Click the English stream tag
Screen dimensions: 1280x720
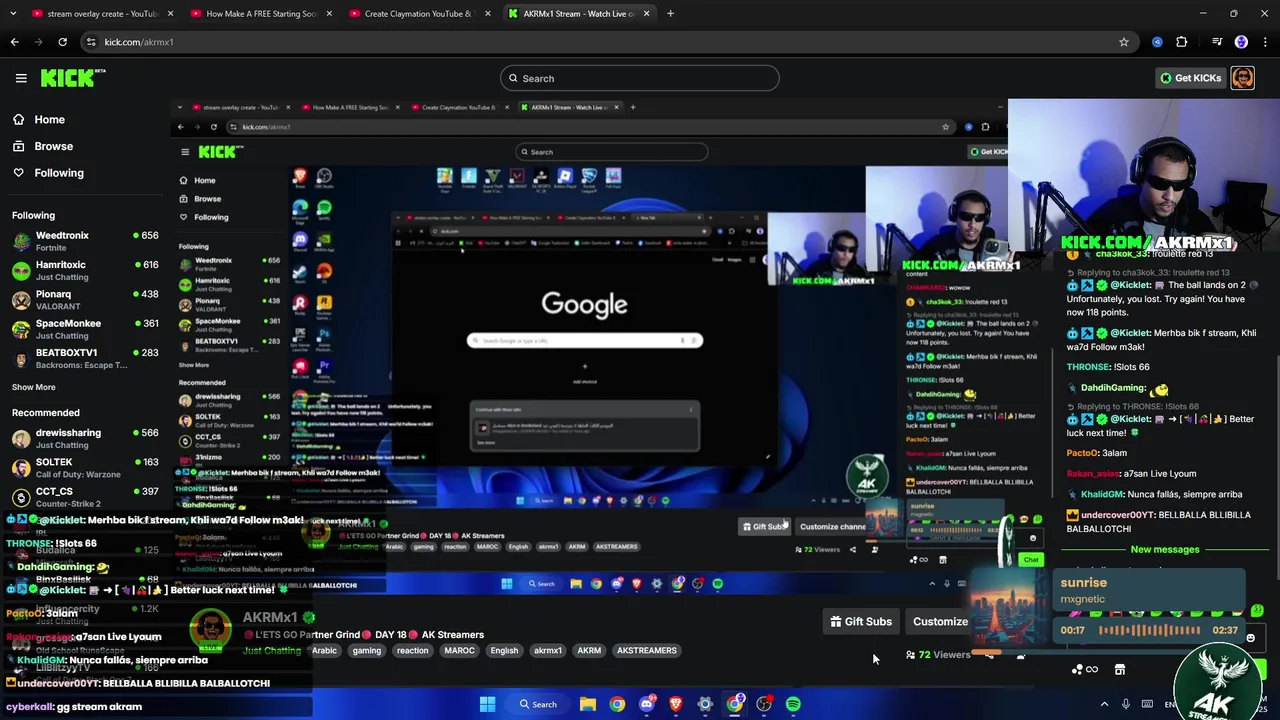click(x=504, y=651)
